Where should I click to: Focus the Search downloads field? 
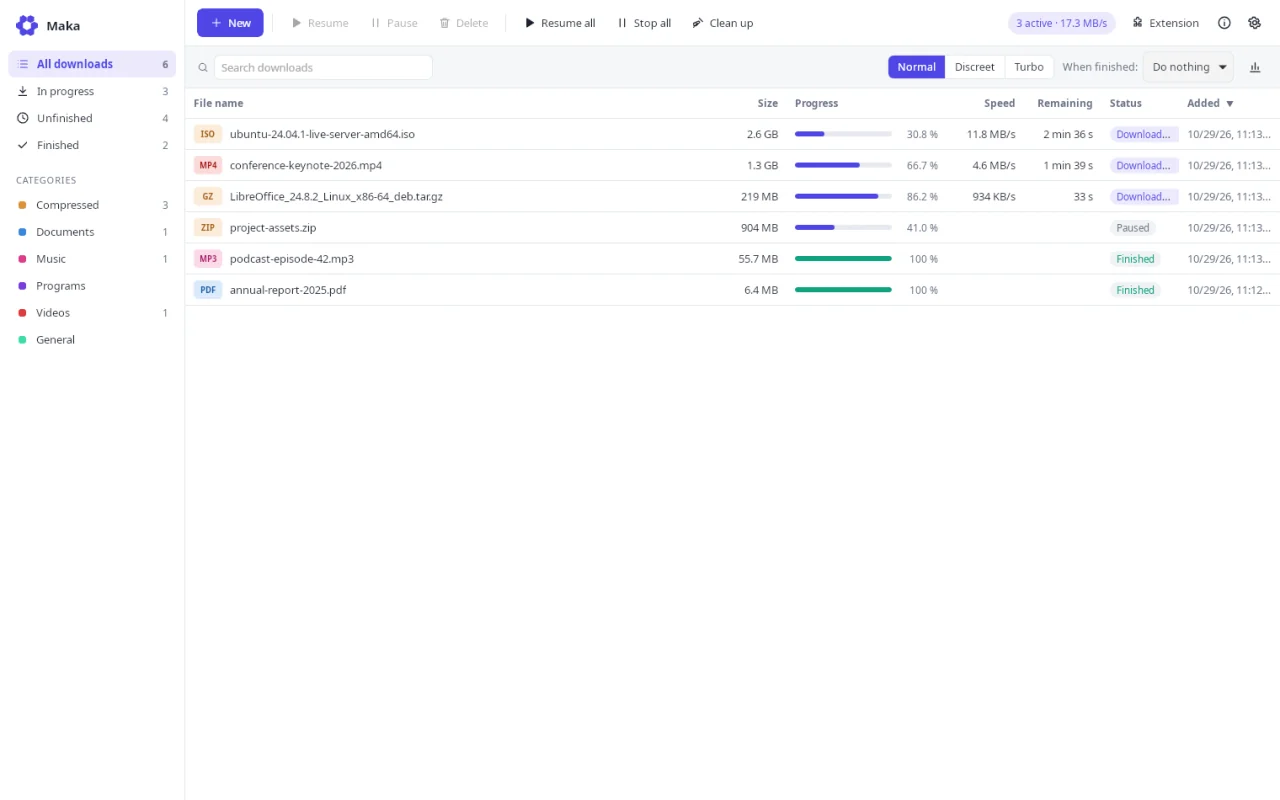323,67
